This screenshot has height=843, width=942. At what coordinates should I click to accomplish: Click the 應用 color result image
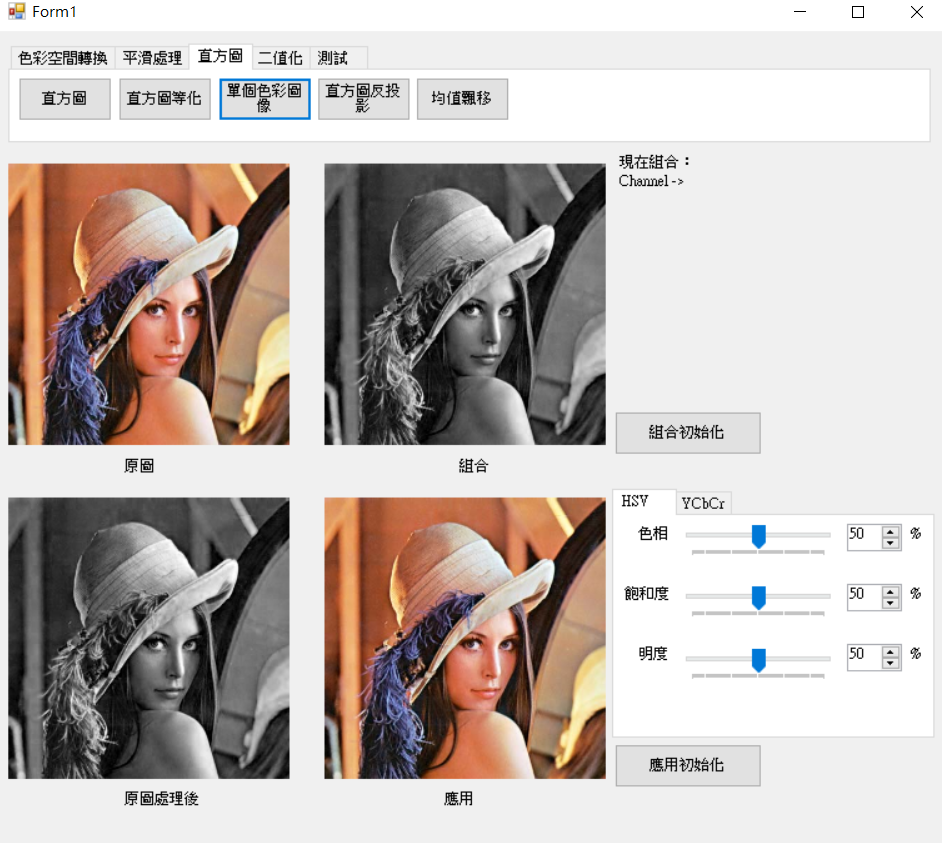point(465,638)
